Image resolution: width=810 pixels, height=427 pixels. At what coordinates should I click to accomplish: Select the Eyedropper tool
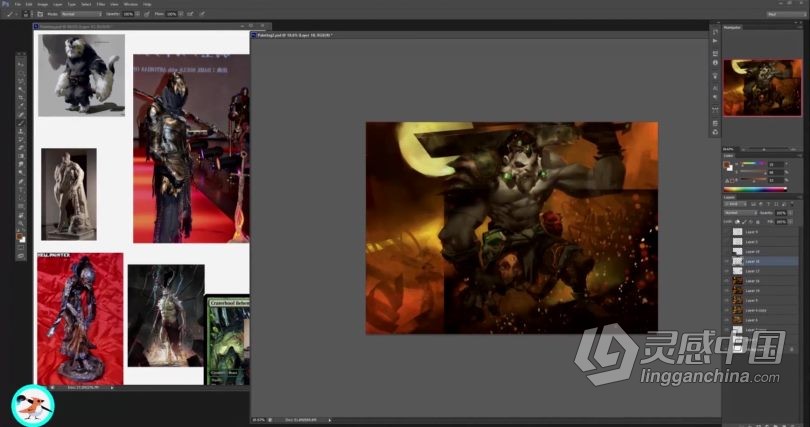pos(20,105)
